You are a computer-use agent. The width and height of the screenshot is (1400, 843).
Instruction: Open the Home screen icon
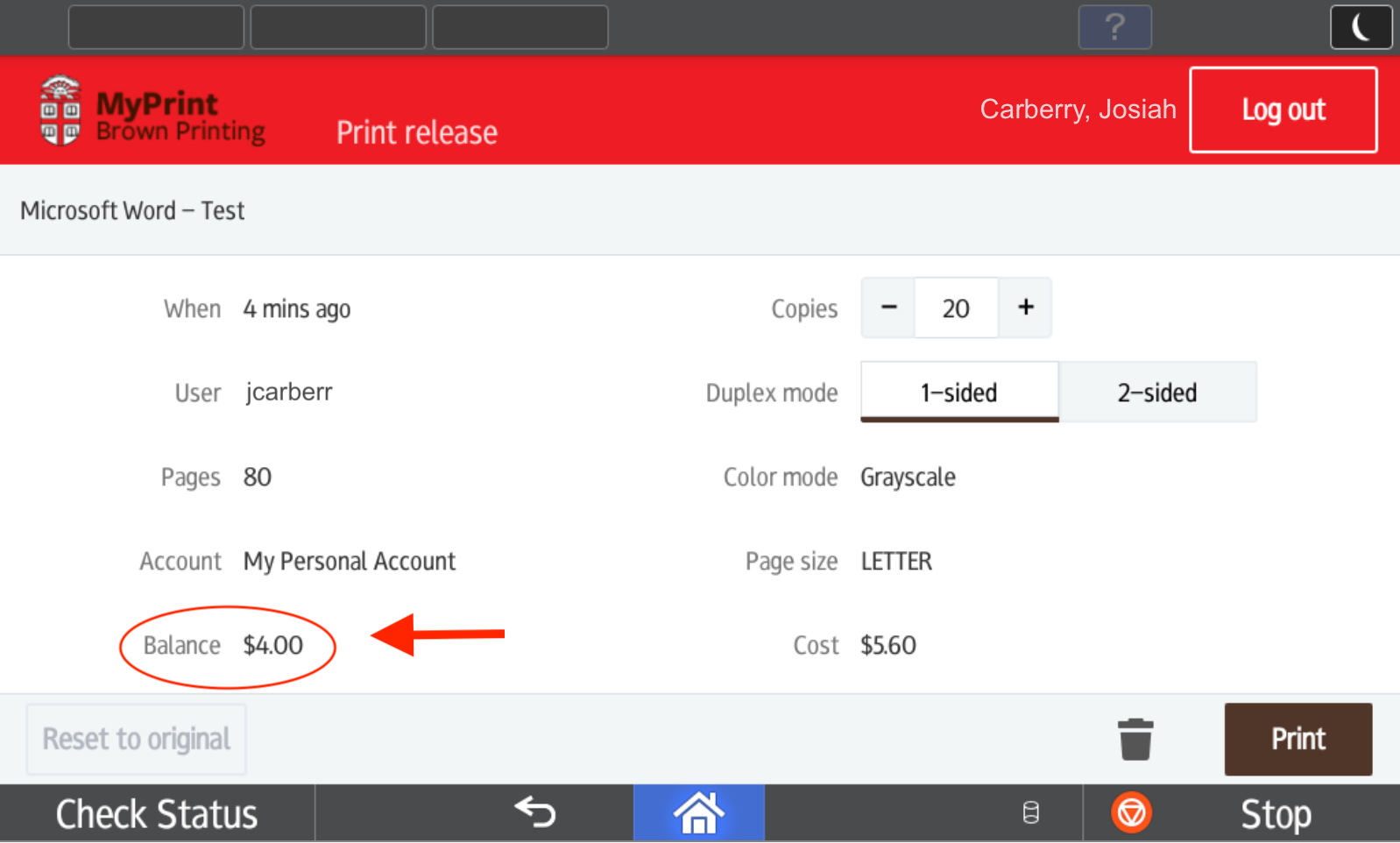coord(699,812)
